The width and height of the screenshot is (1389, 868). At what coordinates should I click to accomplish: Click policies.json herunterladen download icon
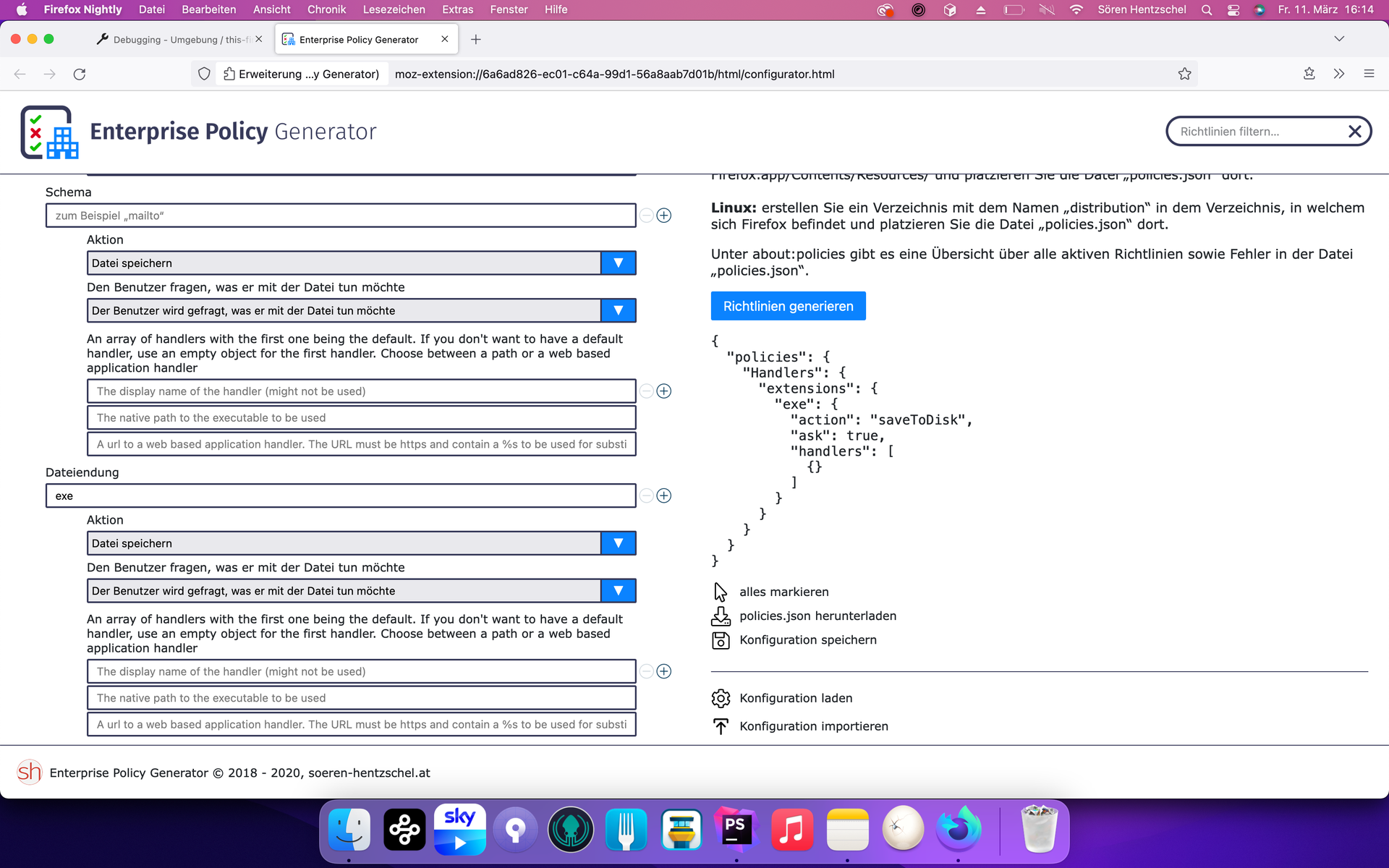coord(721,616)
